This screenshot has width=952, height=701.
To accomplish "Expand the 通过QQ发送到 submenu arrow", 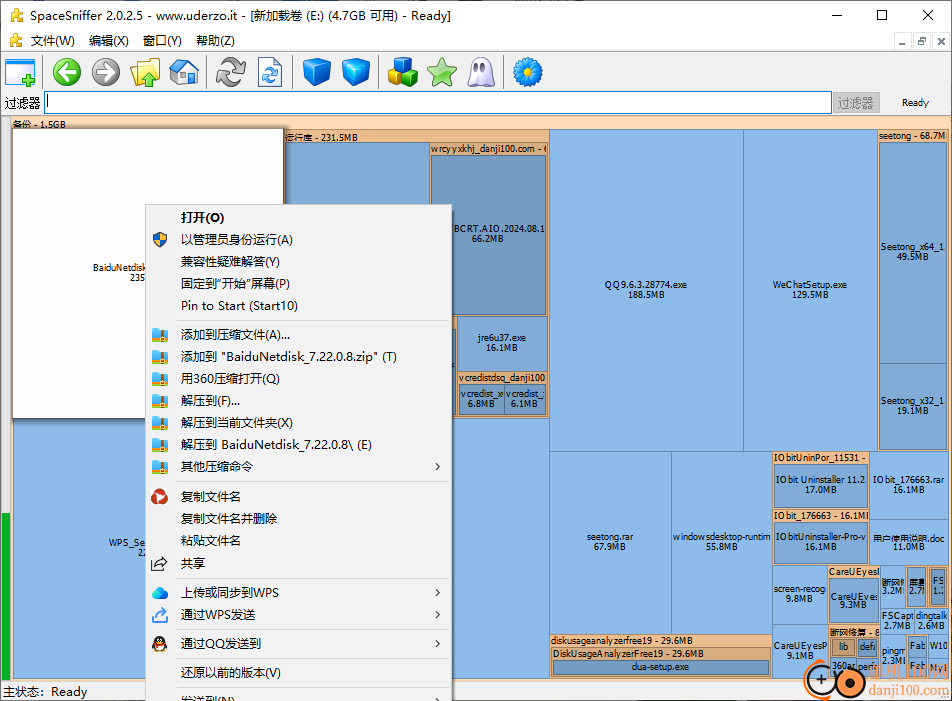I will [x=437, y=643].
